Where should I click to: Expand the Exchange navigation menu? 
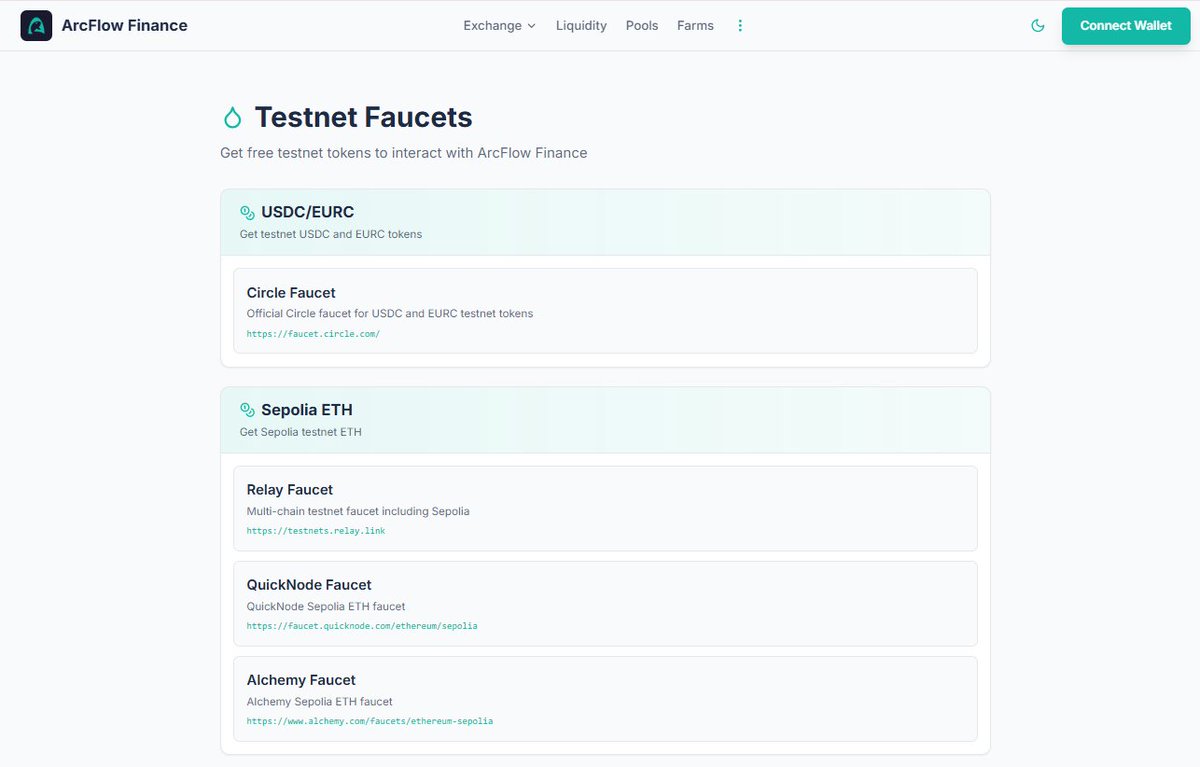[492, 26]
